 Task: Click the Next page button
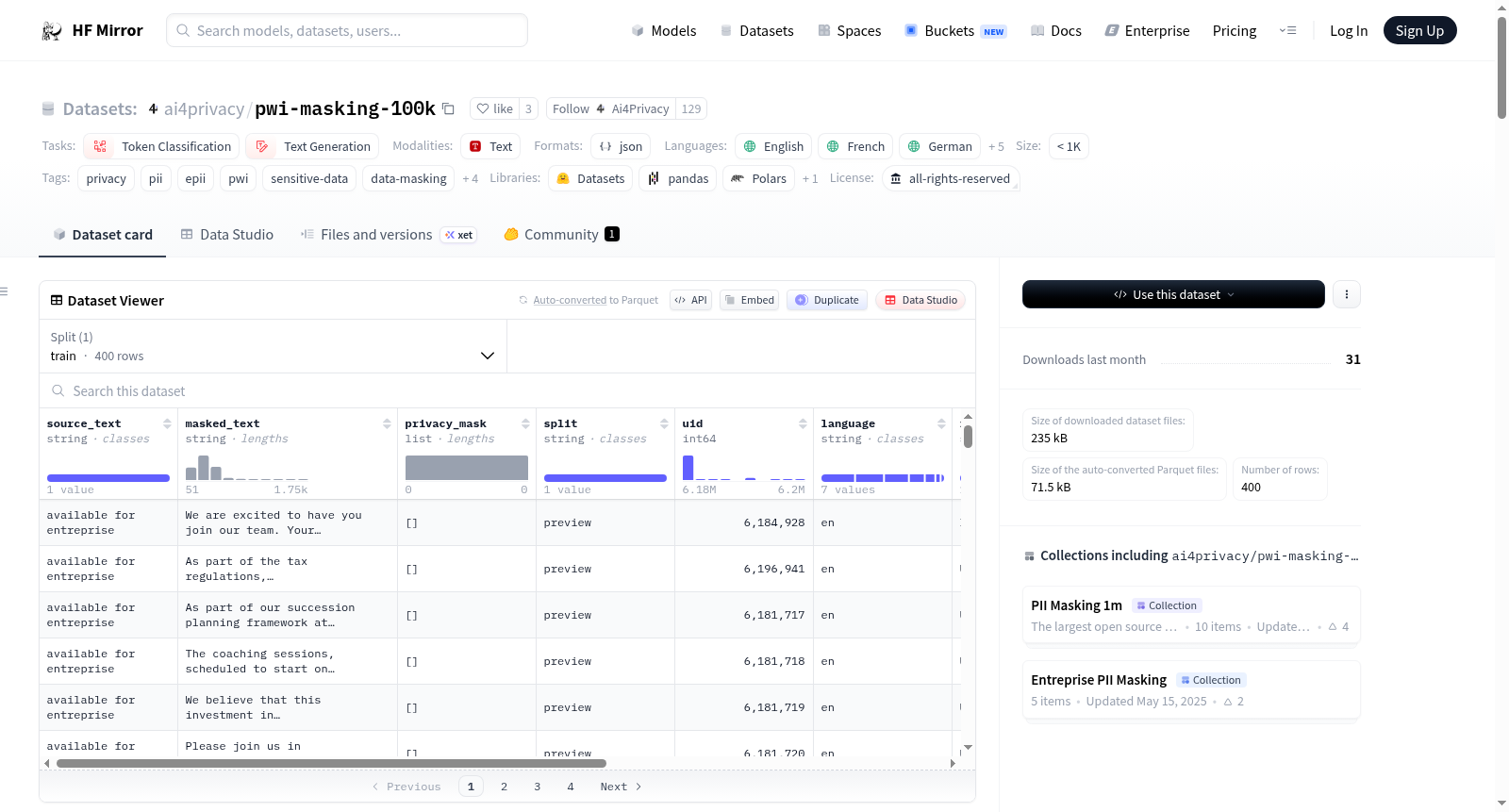[x=621, y=787]
